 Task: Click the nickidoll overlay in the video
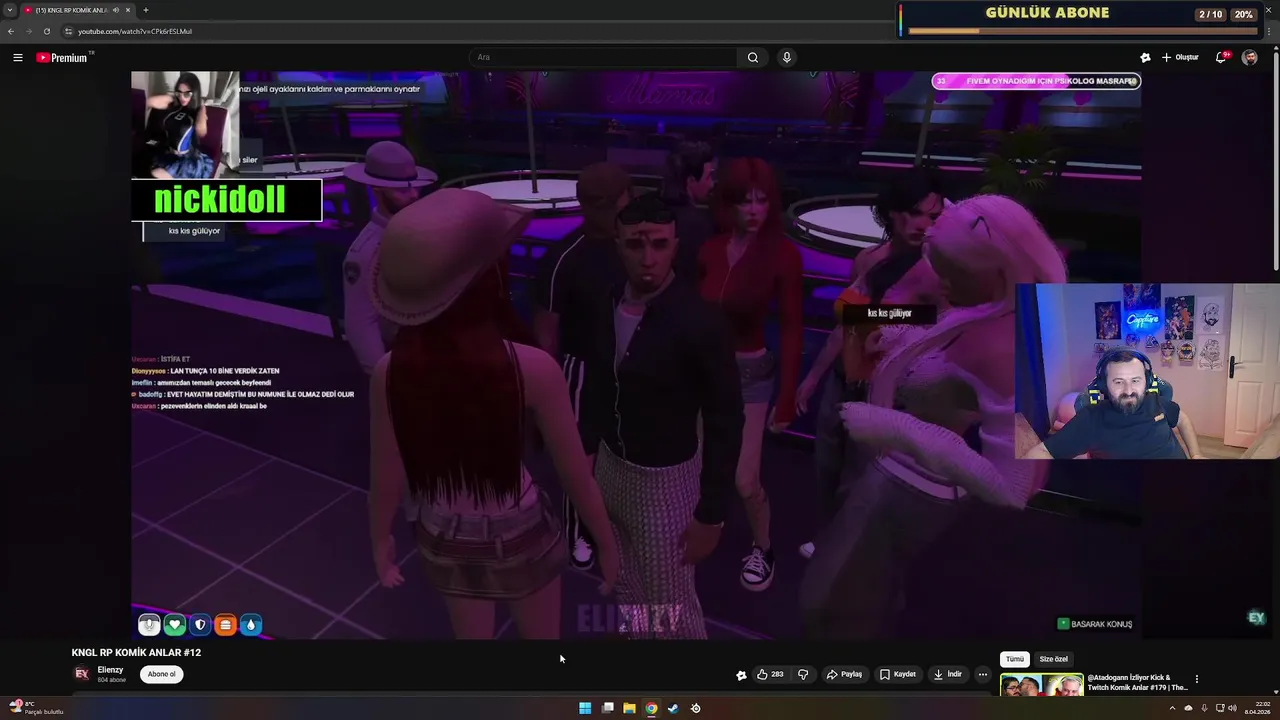click(226, 200)
